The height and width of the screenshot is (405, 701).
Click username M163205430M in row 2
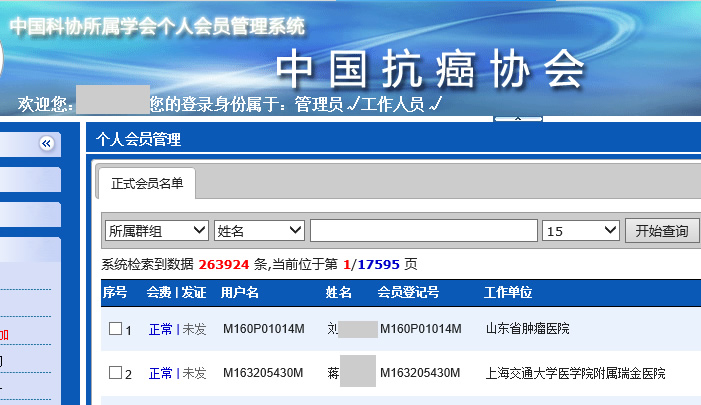[x=263, y=373]
